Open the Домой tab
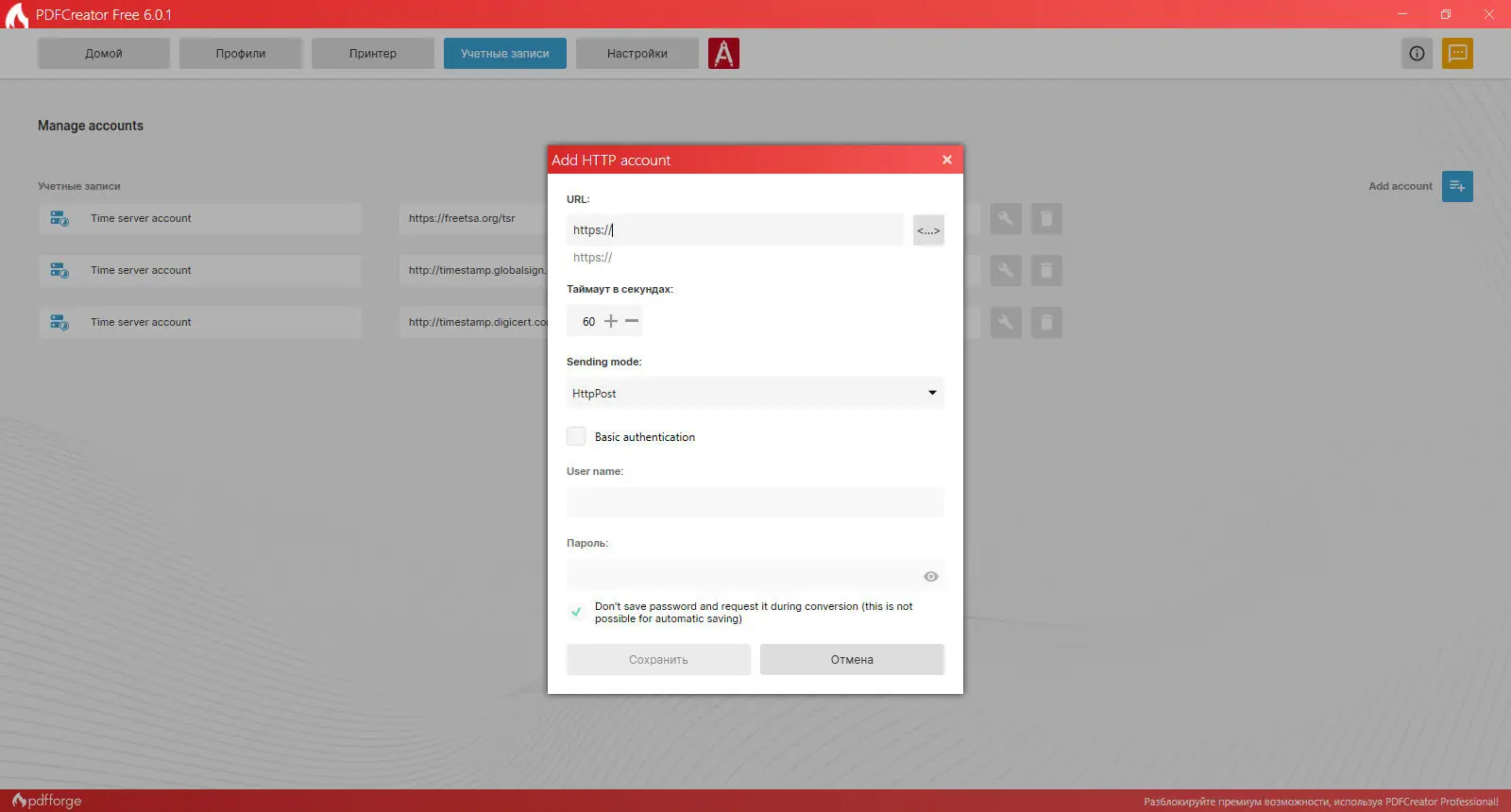Viewport: 1511px width, 812px height. (x=104, y=54)
